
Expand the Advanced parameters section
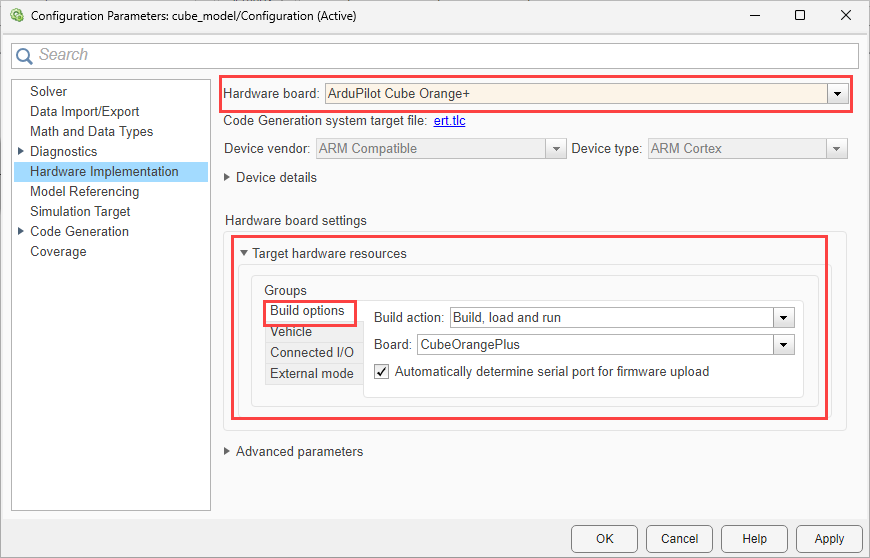pyautogui.click(x=227, y=451)
